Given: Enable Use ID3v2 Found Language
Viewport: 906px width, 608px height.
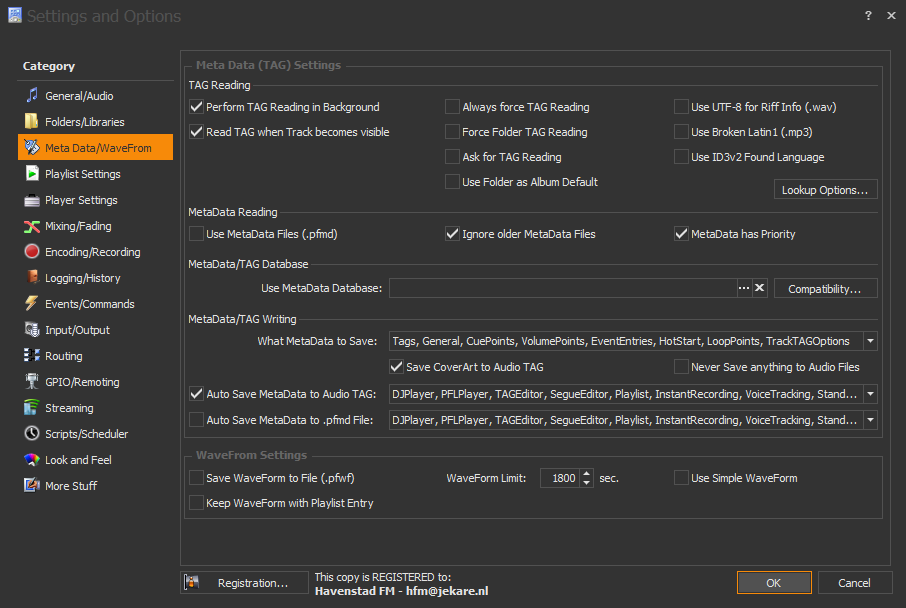Looking at the screenshot, I should pyautogui.click(x=681, y=157).
